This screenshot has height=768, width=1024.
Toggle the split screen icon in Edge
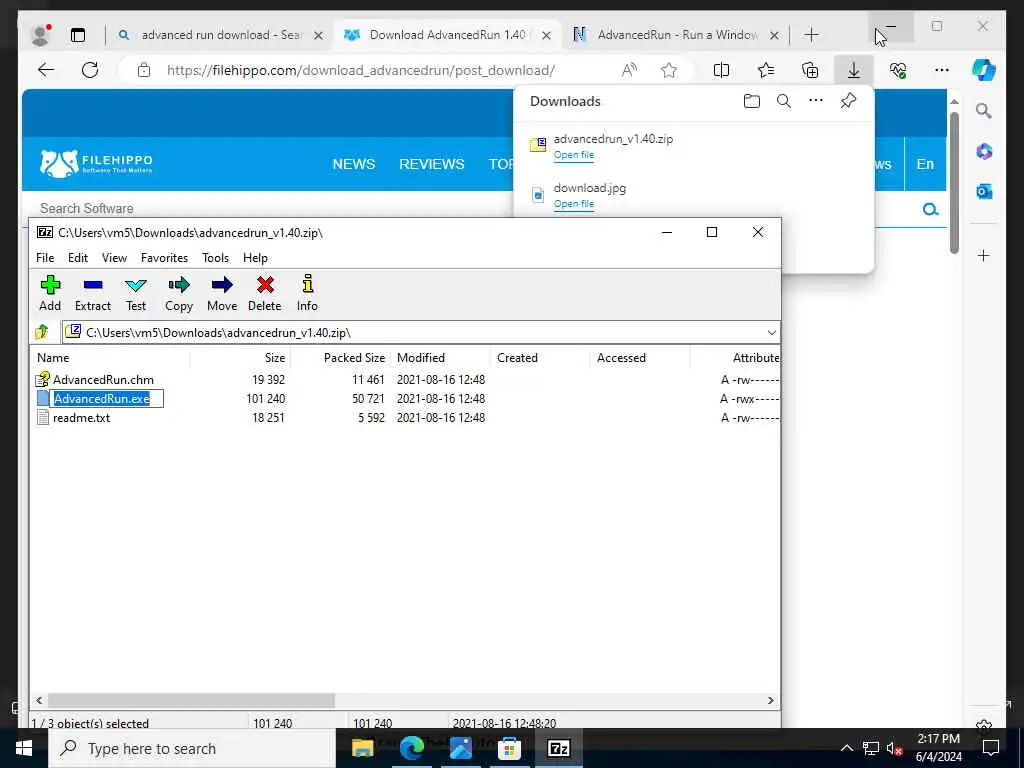722,70
